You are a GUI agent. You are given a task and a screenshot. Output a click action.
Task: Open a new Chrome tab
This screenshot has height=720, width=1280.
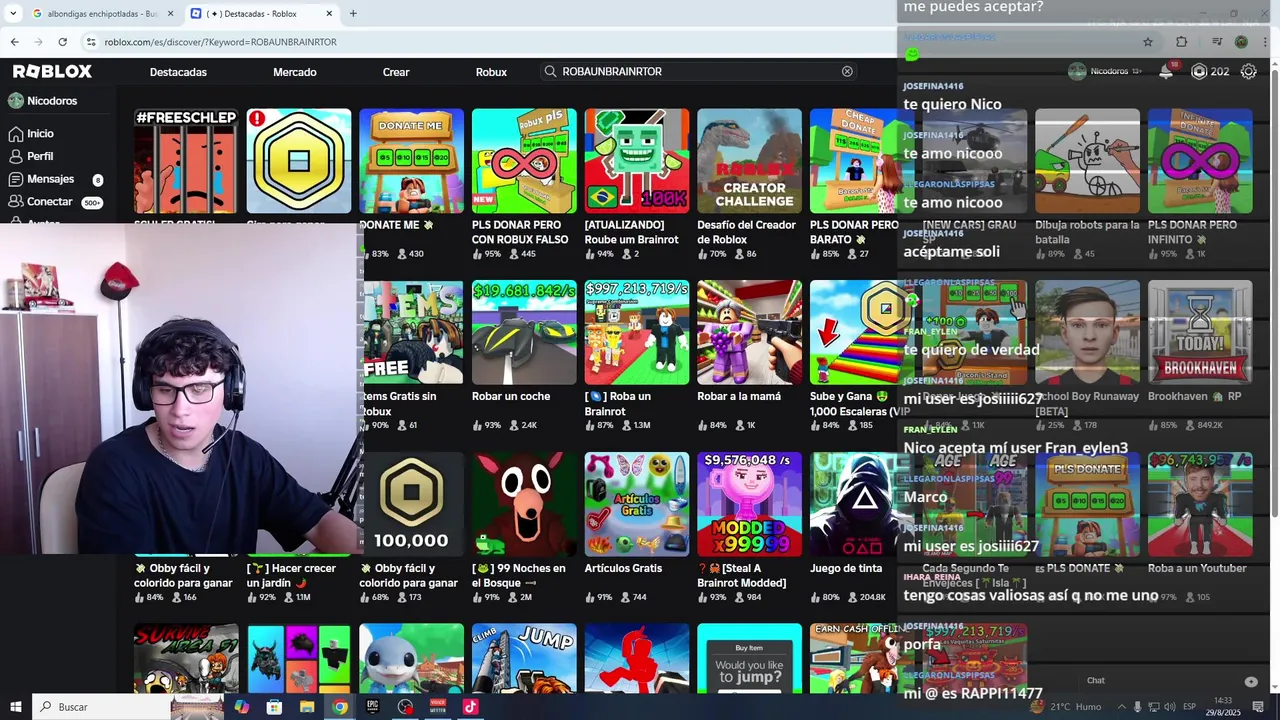[353, 14]
